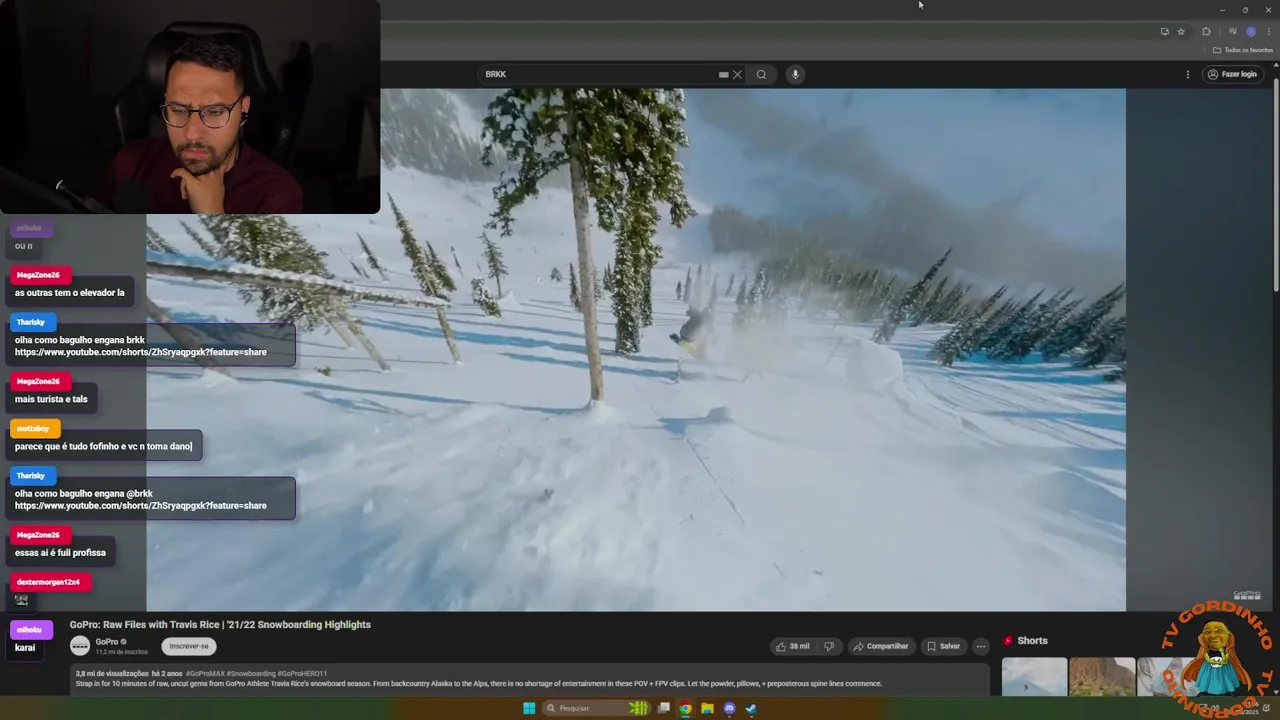Click the chat message 'mais turista e tals'
Viewport: 1280px width, 720px height.
51,399
